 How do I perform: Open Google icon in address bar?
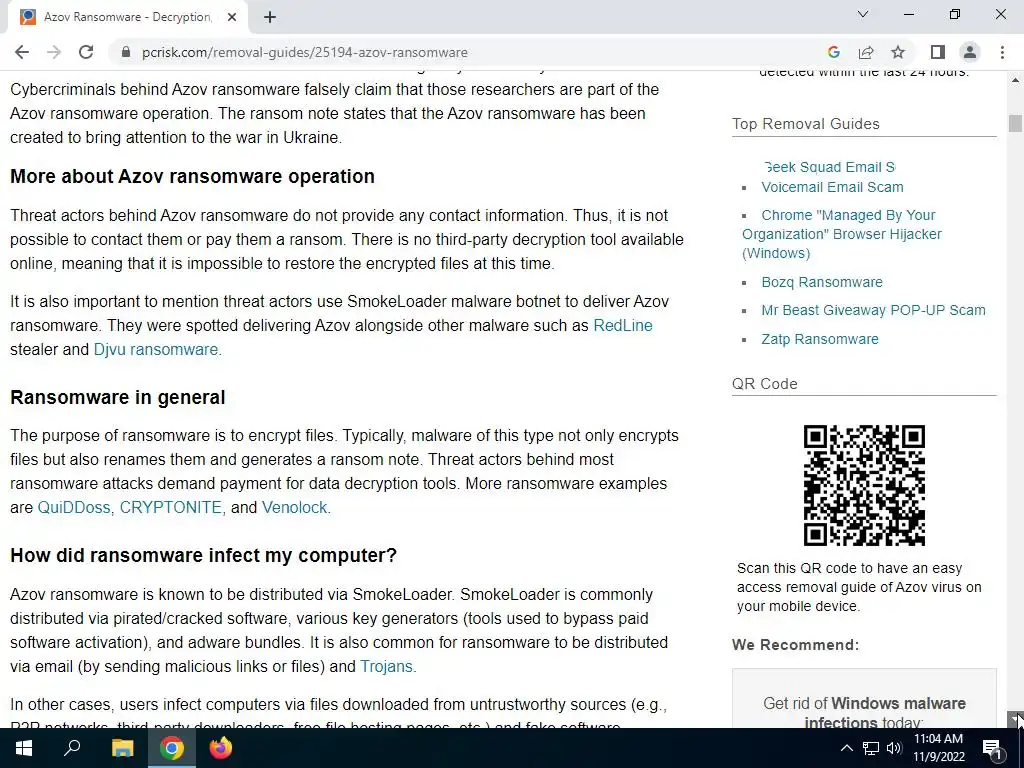tap(833, 52)
